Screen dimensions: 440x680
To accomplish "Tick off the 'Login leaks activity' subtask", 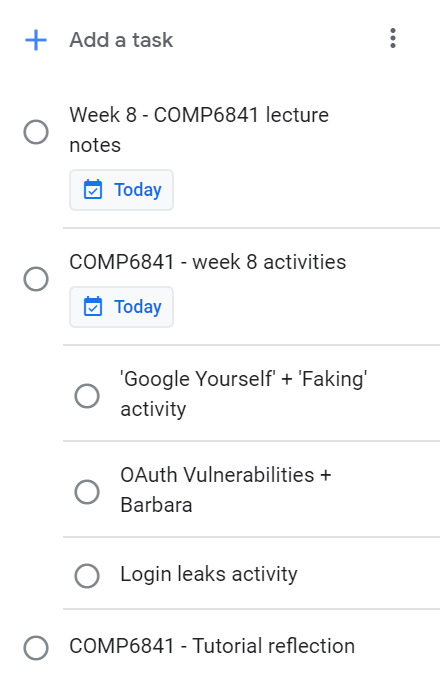I will click(x=87, y=576).
